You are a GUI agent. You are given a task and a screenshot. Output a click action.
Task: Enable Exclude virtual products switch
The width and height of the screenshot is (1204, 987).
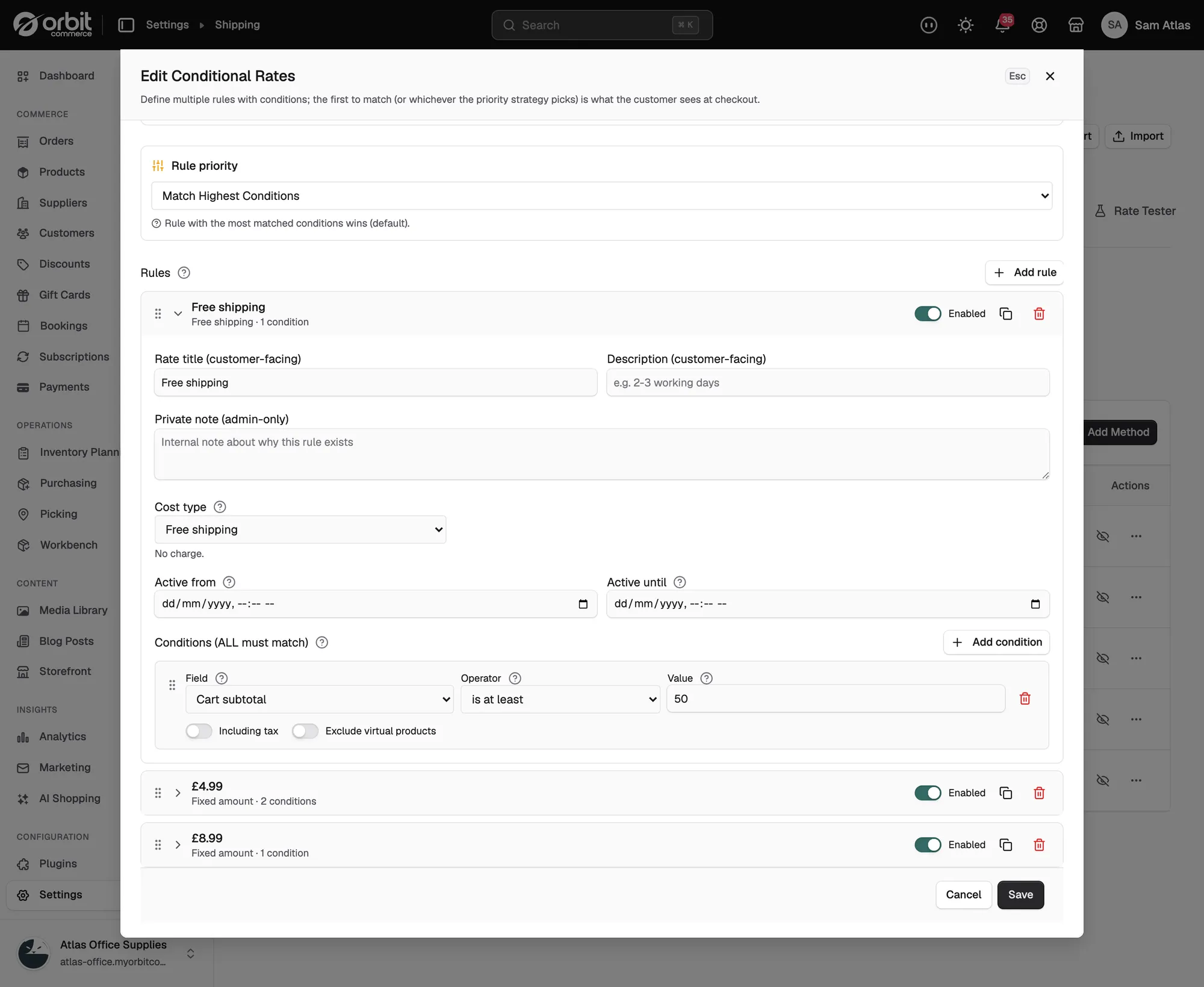[x=305, y=731]
